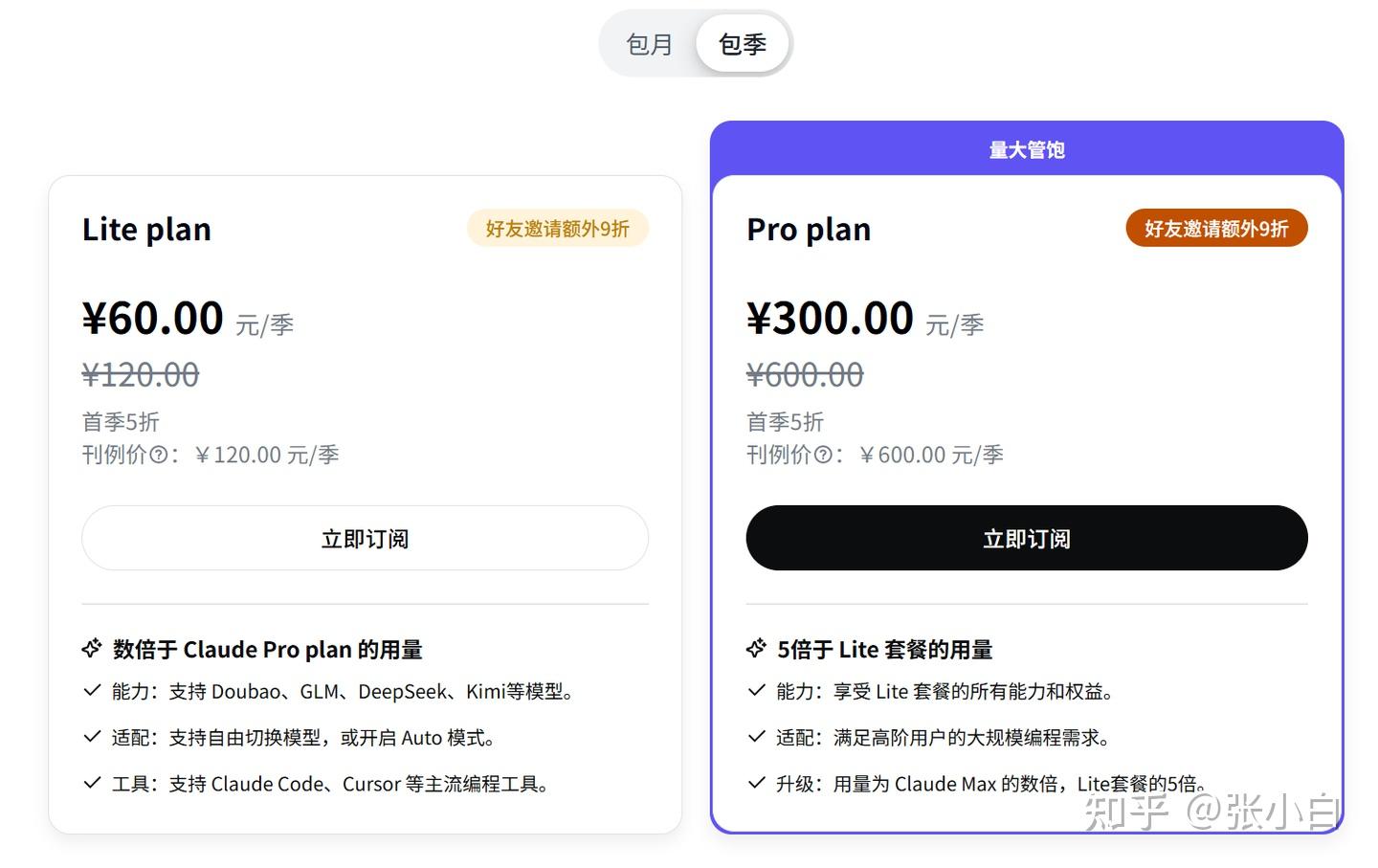Click the 量大管饱 banner above Pro plan
Image resolution: width=1378 pixels, height=868 pixels.
coord(1026,149)
